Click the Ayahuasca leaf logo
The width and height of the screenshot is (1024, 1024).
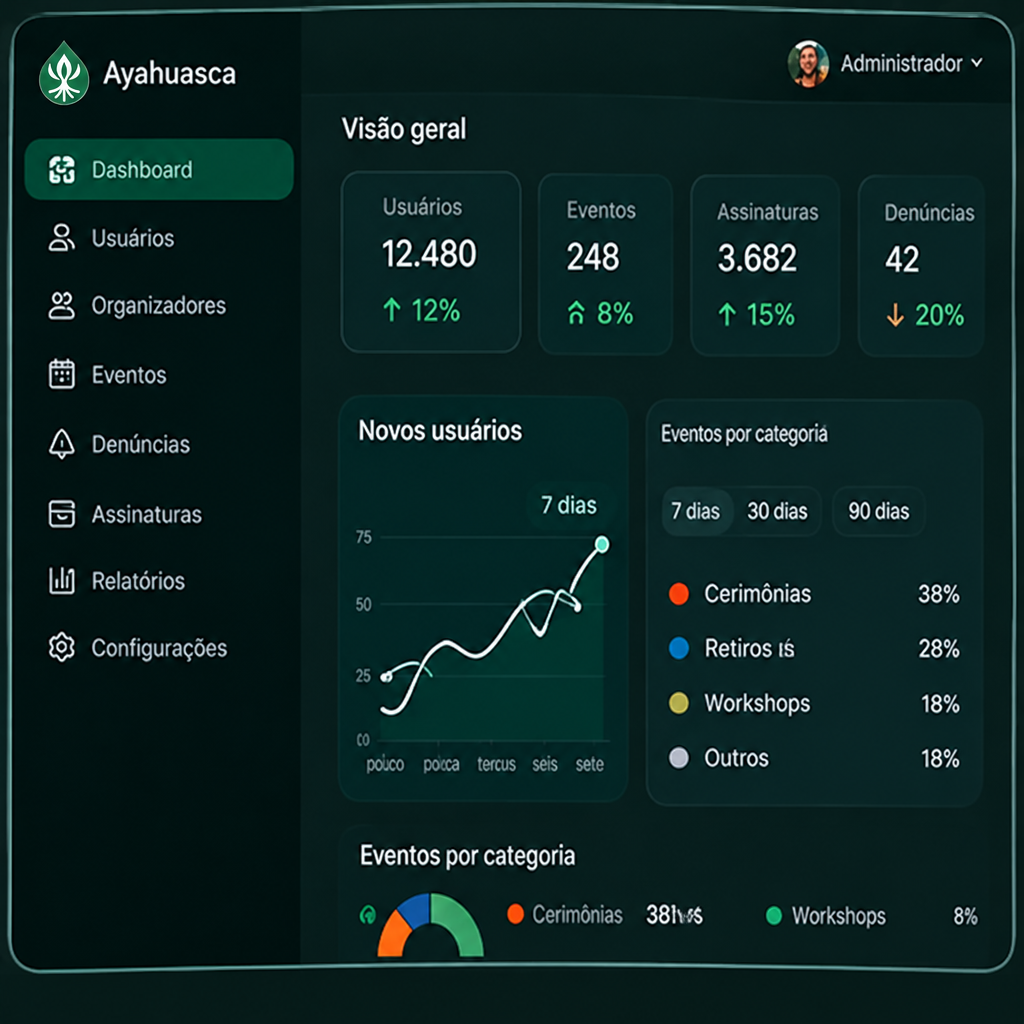63,73
